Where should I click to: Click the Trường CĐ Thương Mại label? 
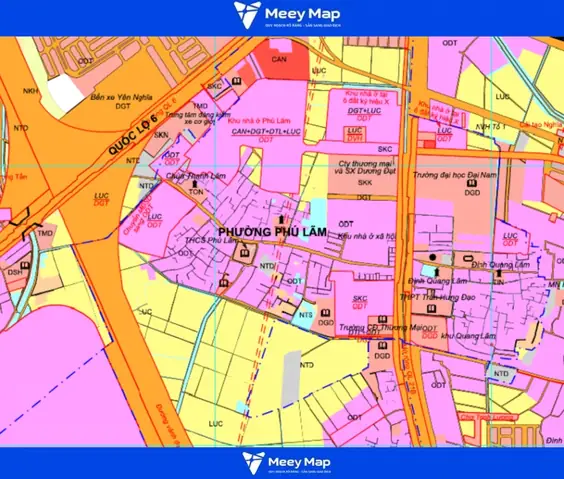pyautogui.click(x=381, y=328)
